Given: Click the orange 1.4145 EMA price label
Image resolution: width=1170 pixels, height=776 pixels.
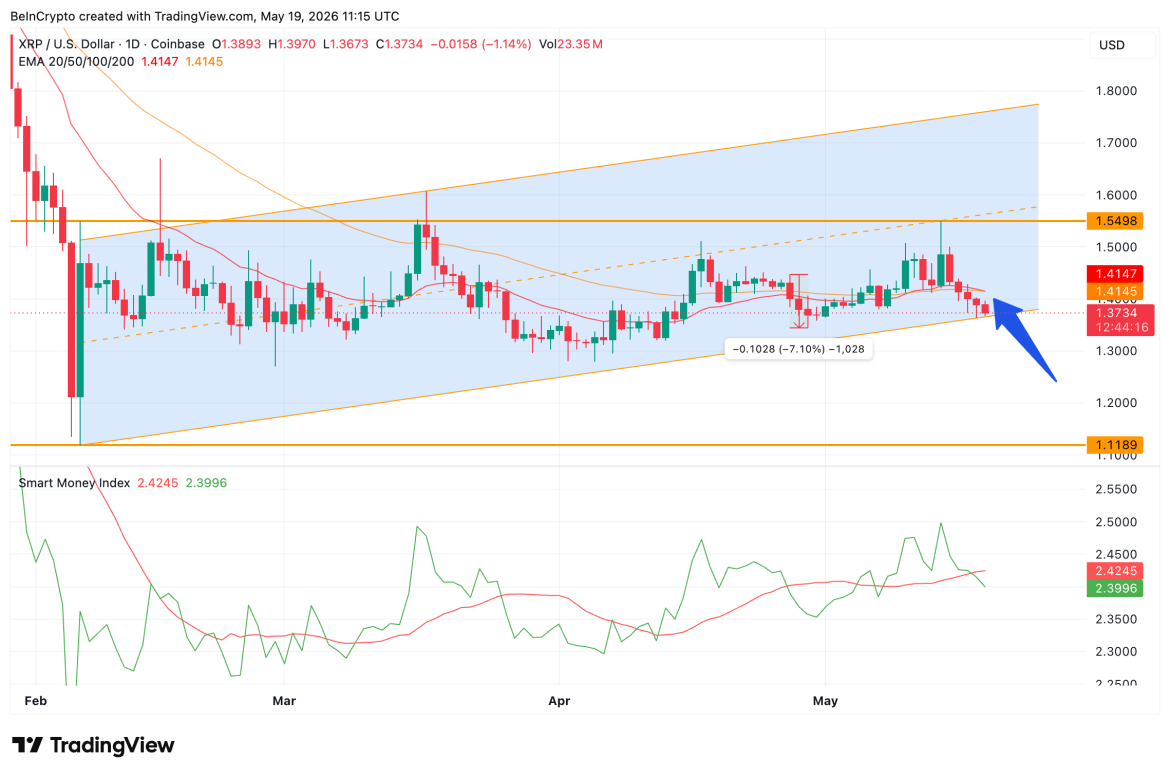Looking at the screenshot, I should pos(1116,292).
